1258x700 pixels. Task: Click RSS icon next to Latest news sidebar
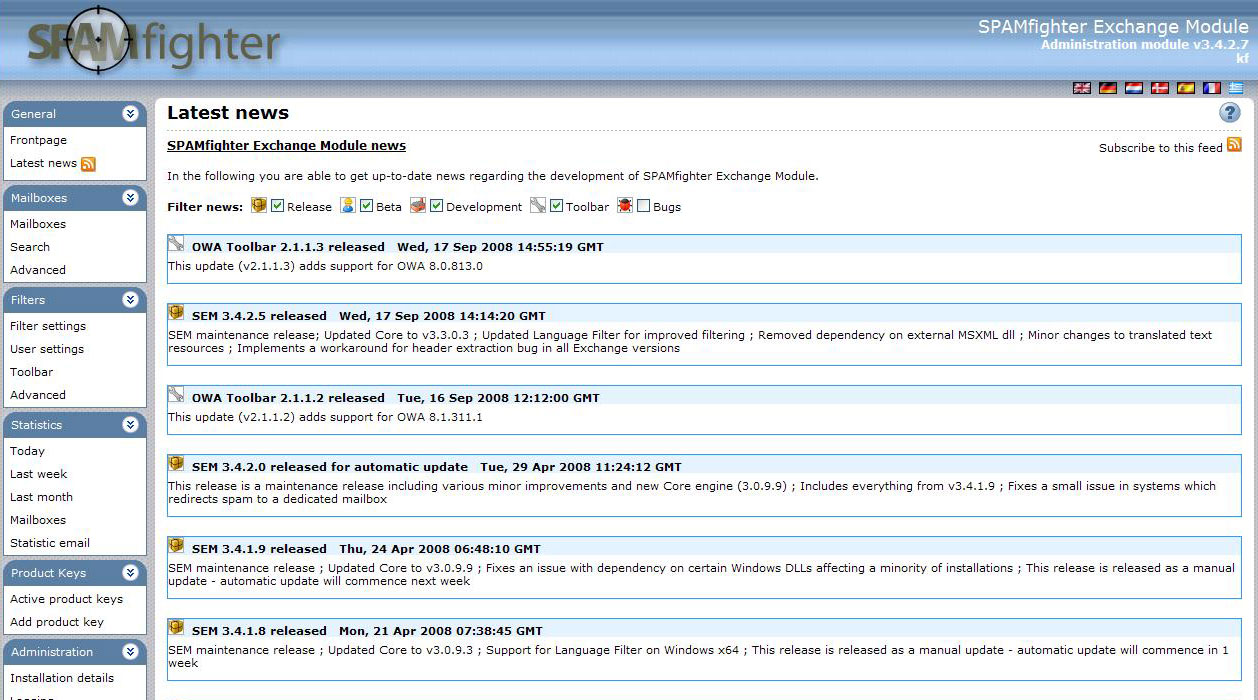point(88,164)
